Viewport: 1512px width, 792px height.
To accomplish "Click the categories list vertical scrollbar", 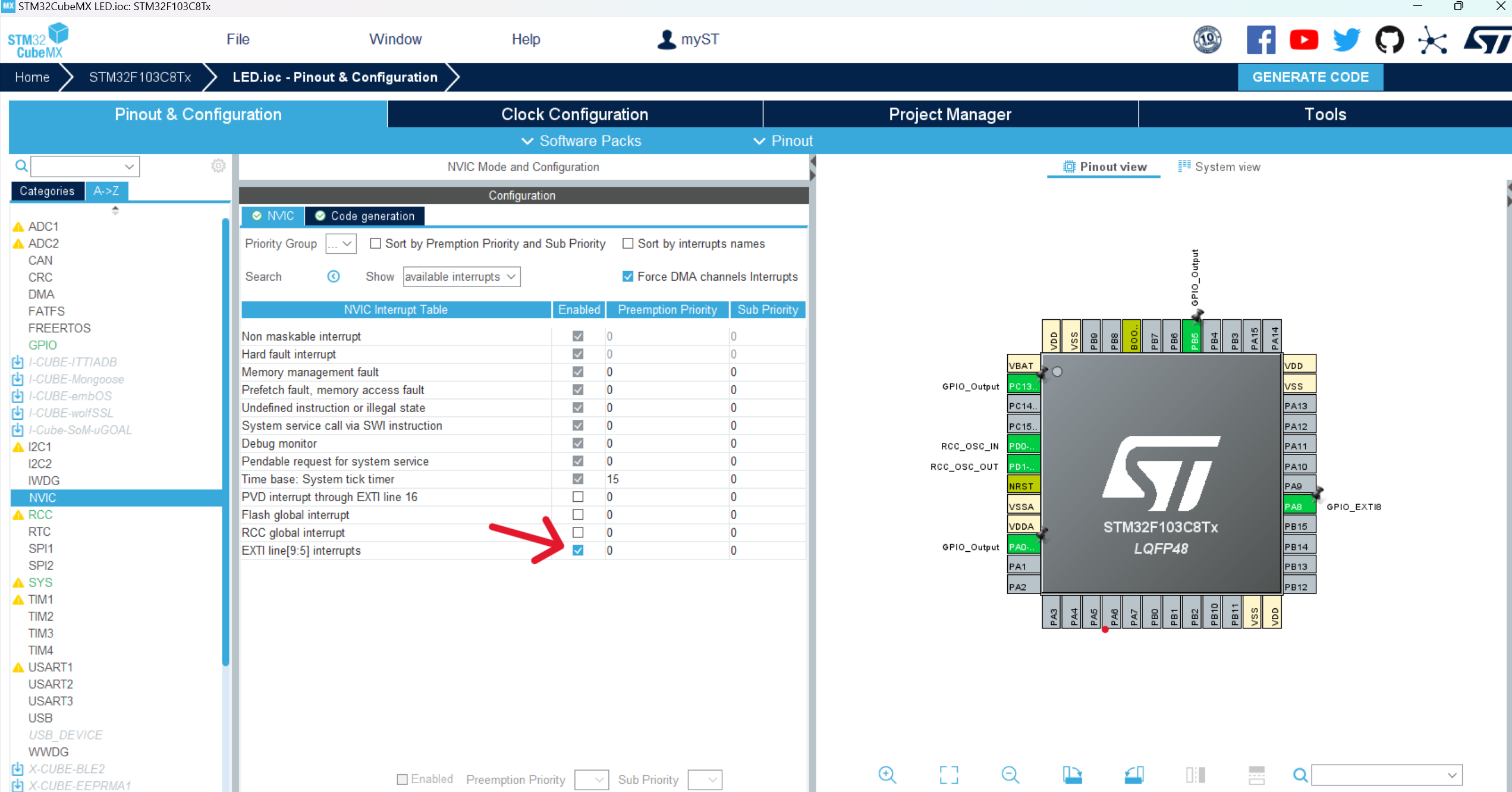I will click(225, 442).
